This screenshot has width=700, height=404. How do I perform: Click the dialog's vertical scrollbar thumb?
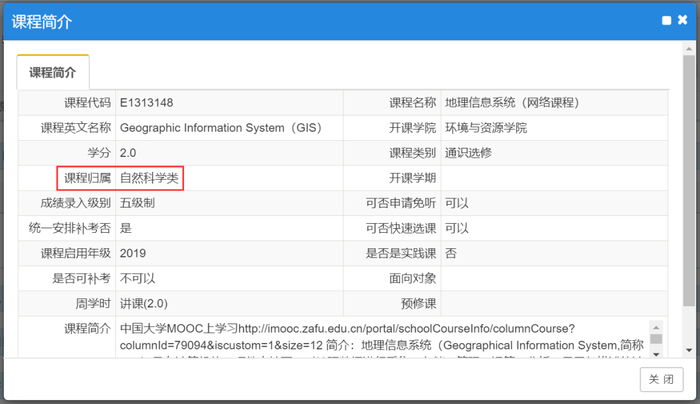[x=691, y=180]
